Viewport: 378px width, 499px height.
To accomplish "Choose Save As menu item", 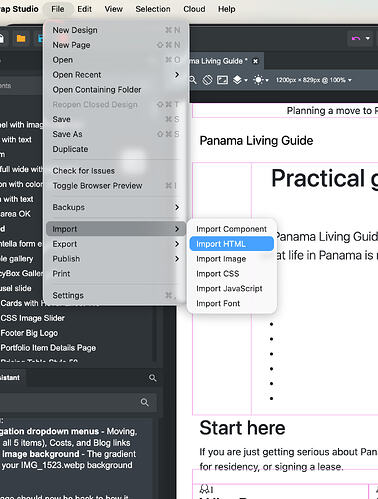I will [x=116, y=134].
